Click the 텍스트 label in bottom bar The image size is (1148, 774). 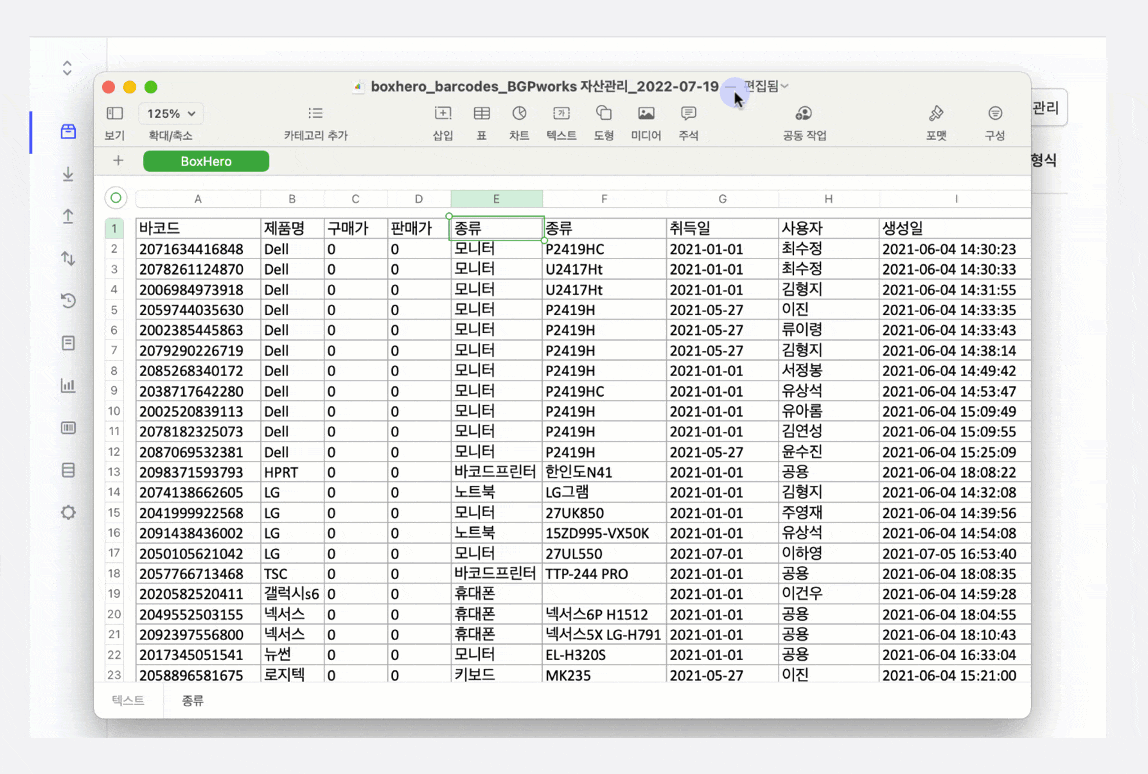pyautogui.click(x=128, y=700)
